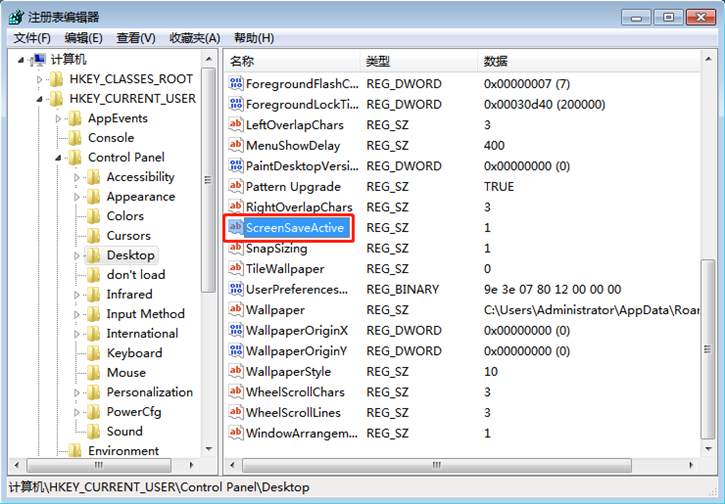The image size is (725, 504).
Task: Click the Desktop folder icon in tree
Action: (x=94, y=256)
